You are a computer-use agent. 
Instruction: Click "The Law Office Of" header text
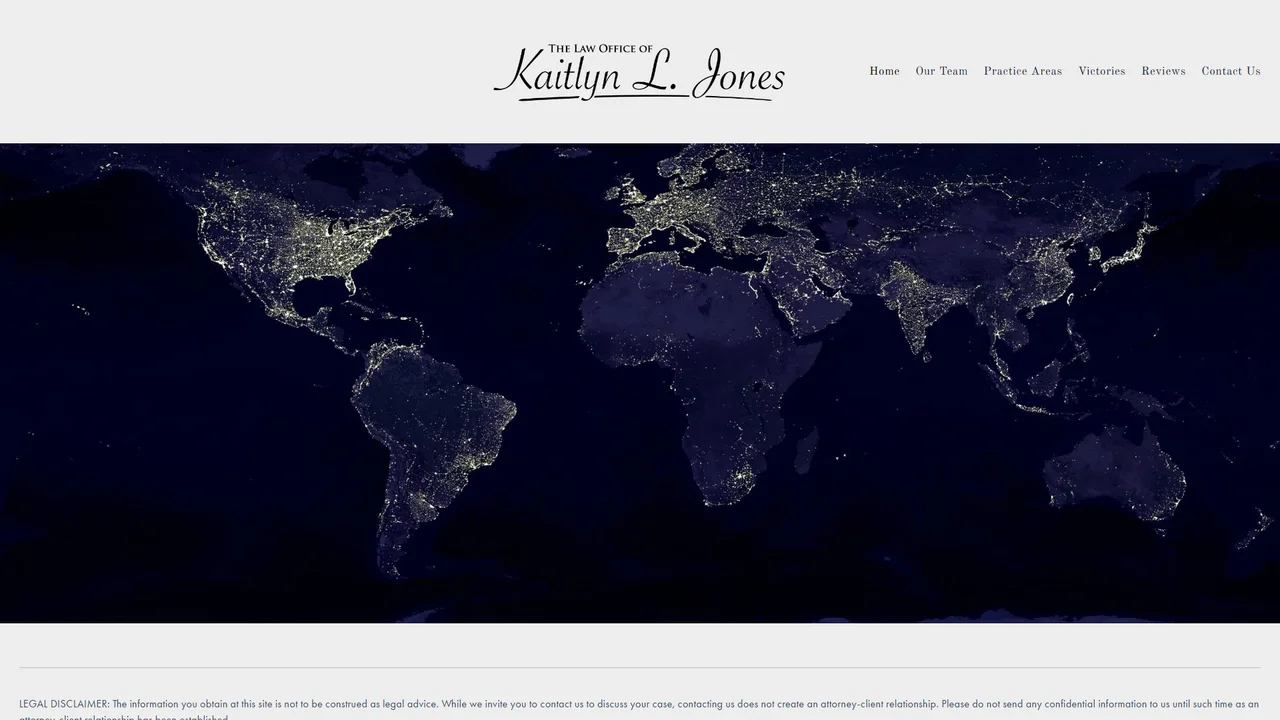pos(600,48)
